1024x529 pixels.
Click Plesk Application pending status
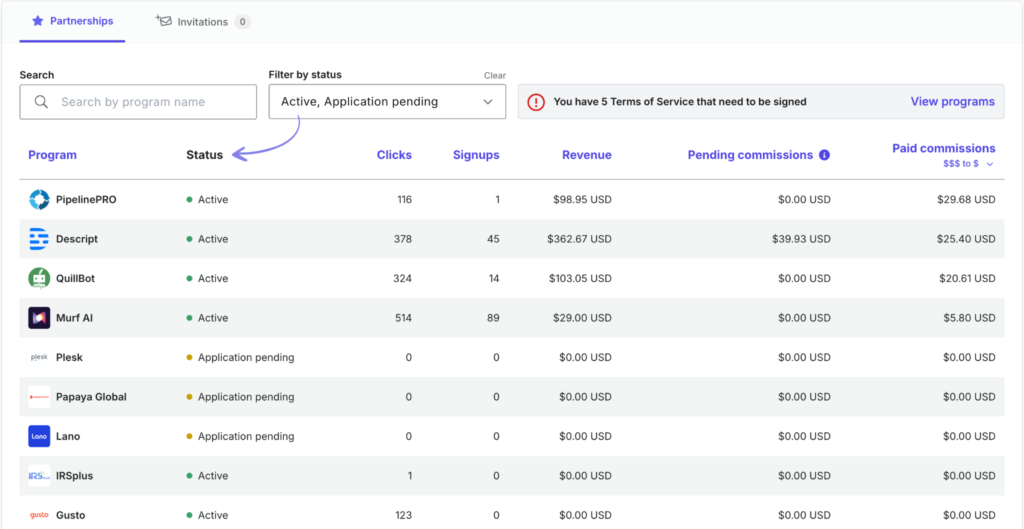point(240,357)
